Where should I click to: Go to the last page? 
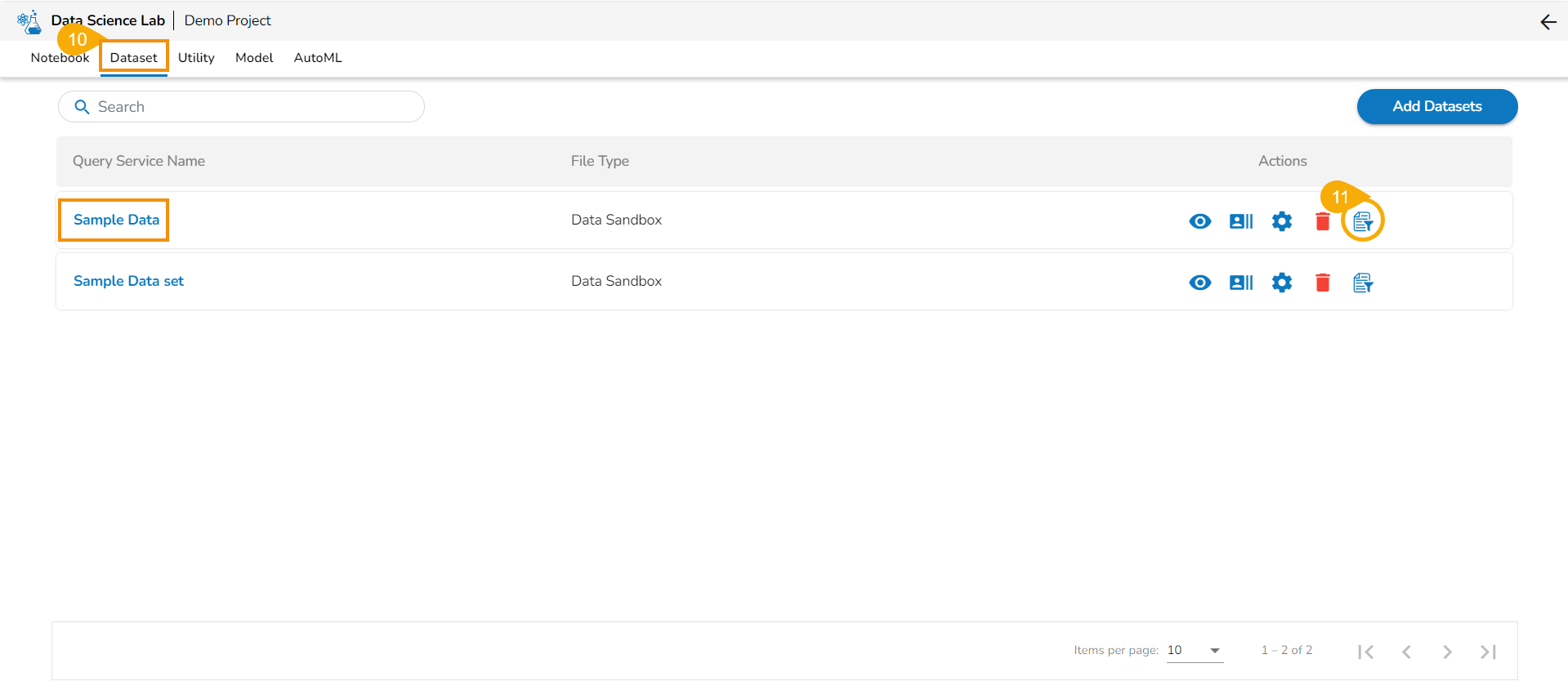coord(1488,652)
